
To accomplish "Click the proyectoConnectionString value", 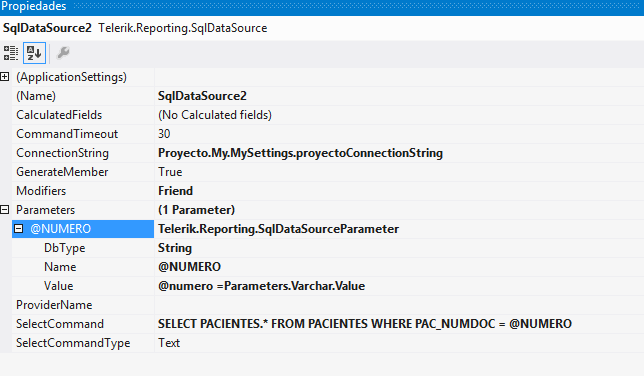I will 300,153.
